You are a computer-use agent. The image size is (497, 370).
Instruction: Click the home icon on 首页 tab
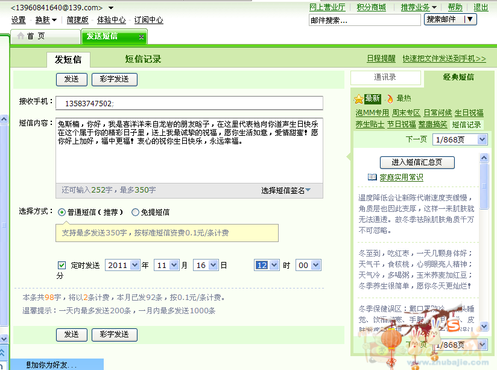pyautogui.click(x=21, y=36)
